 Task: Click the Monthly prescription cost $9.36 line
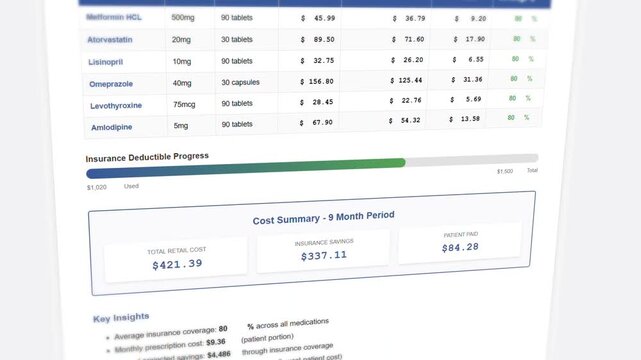coord(204,343)
